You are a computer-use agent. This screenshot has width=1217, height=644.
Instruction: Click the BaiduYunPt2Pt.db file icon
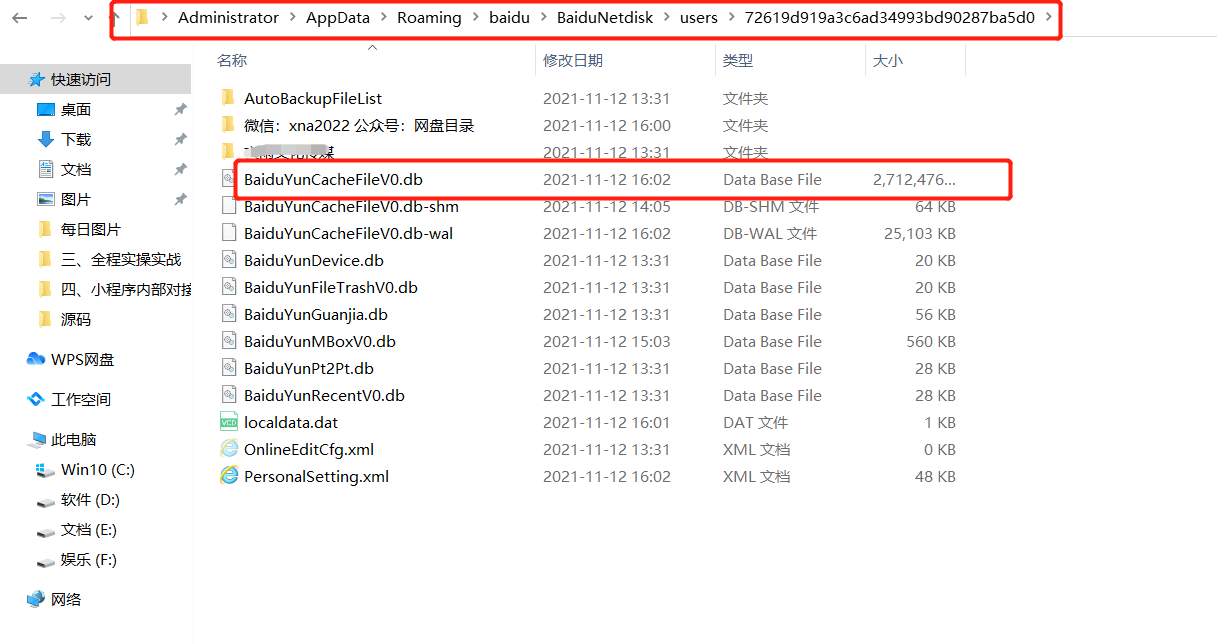(228, 368)
